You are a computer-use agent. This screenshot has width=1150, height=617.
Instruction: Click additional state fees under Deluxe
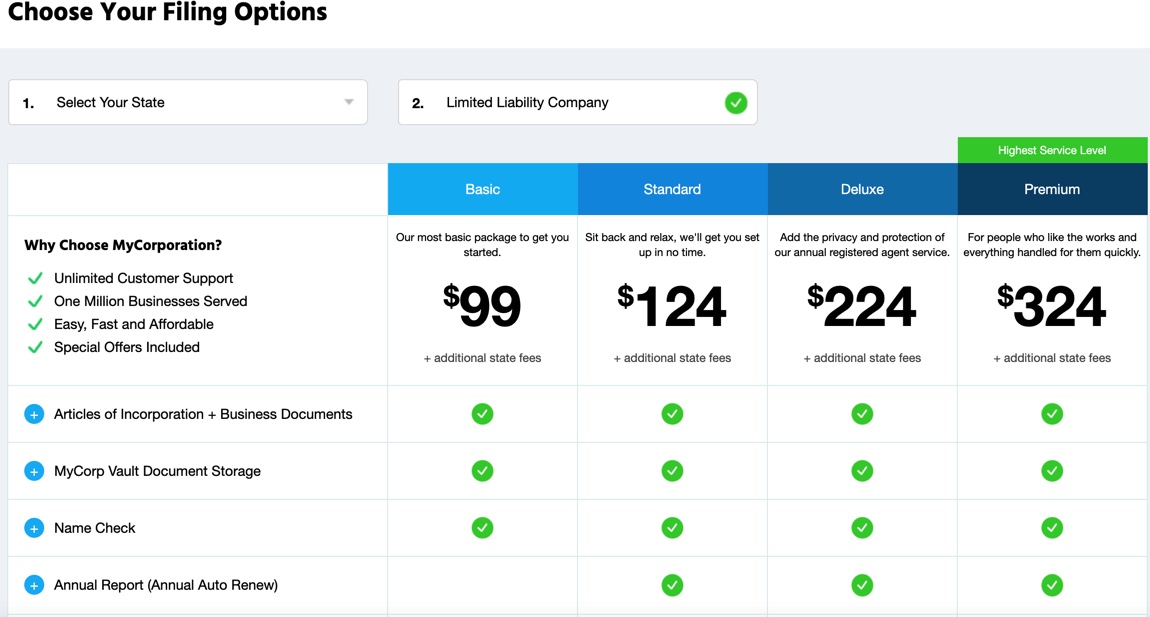pyautogui.click(x=862, y=358)
